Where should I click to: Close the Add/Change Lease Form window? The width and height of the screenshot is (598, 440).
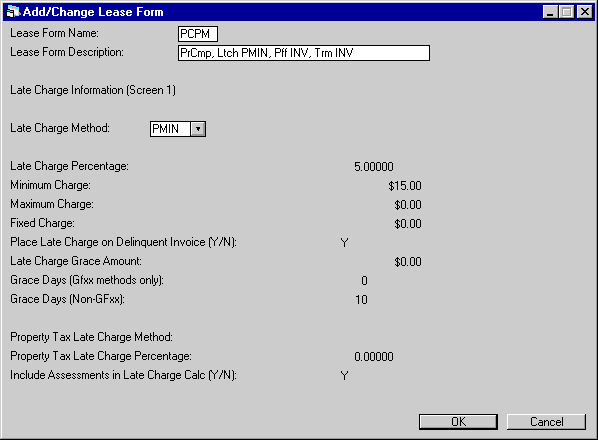[x=584, y=12]
